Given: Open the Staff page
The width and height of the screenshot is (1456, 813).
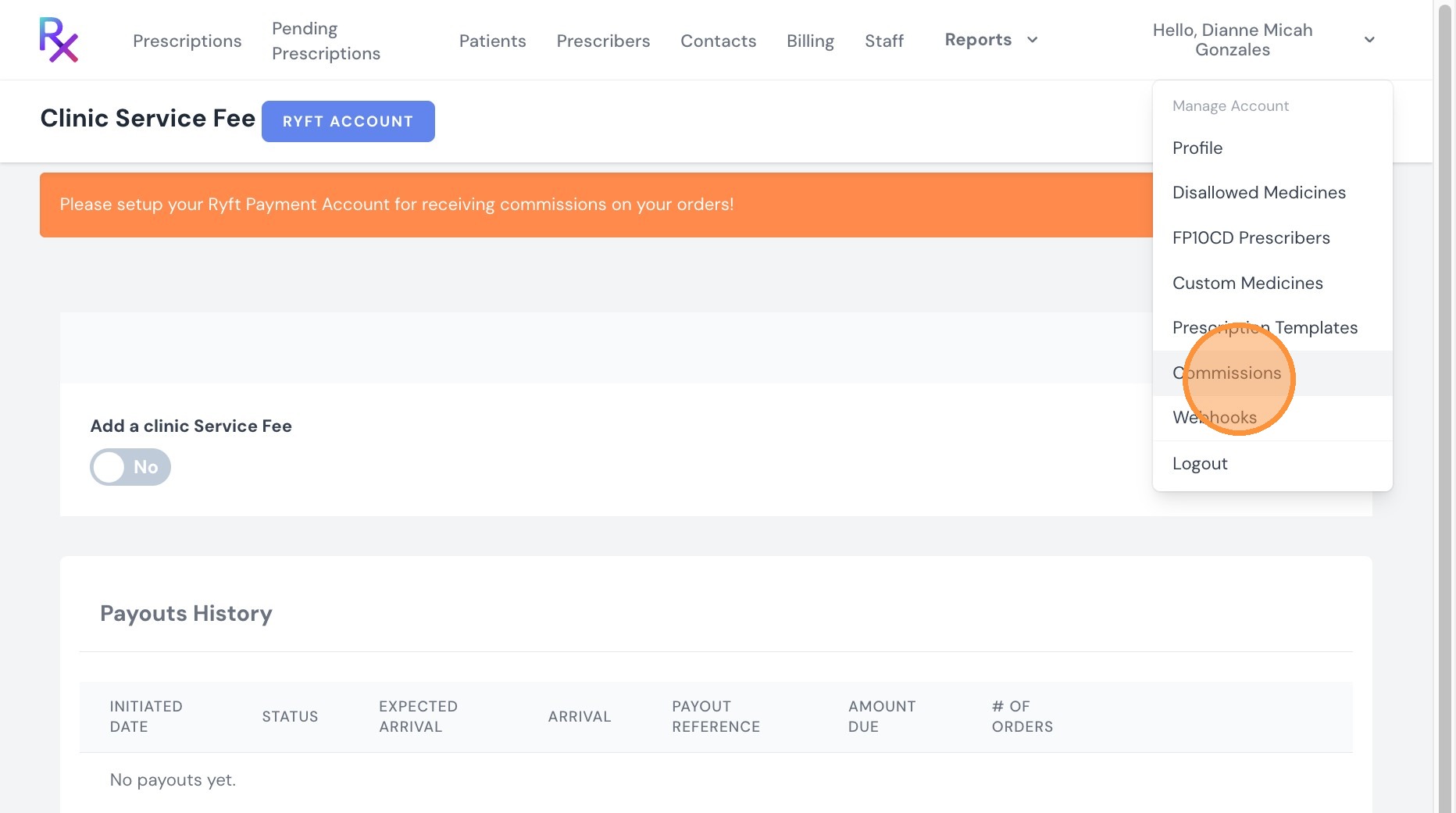Looking at the screenshot, I should coord(883,41).
